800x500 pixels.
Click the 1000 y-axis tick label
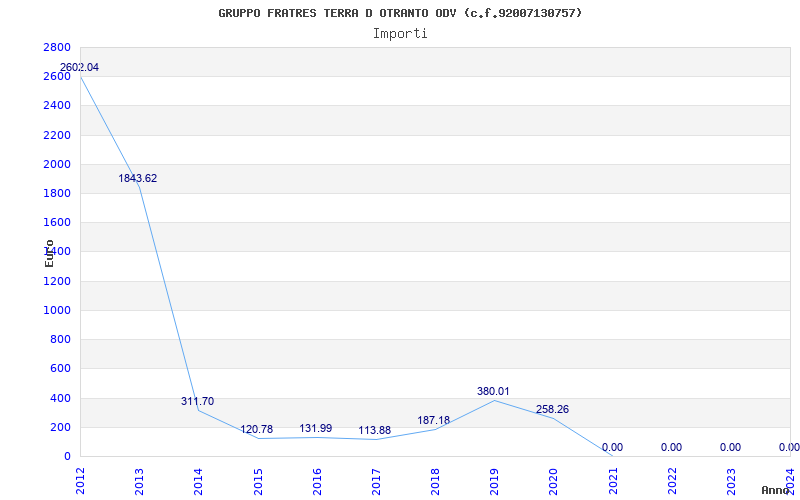(57, 310)
